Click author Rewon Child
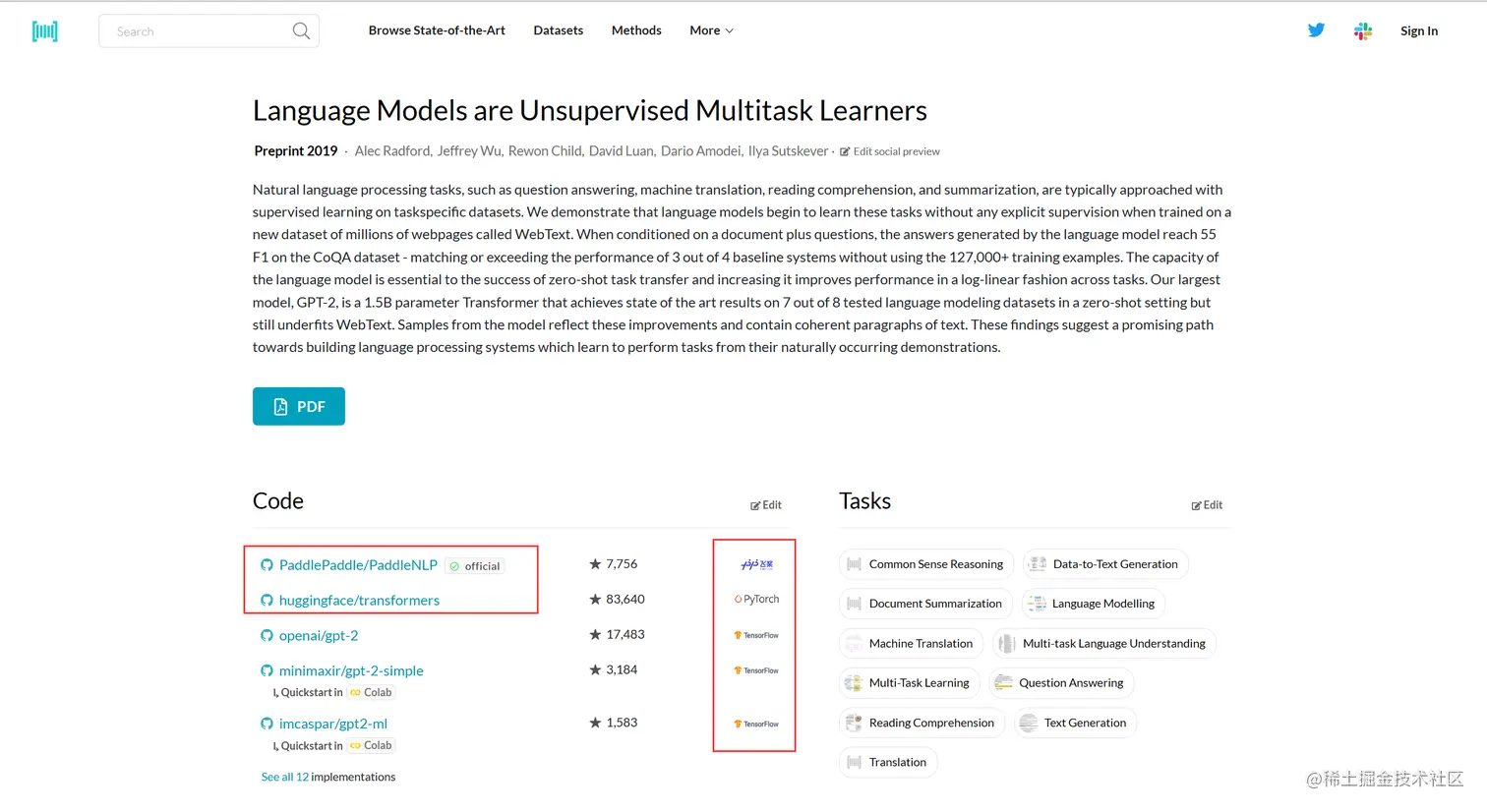The height and width of the screenshot is (812, 1487). point(545,151)
